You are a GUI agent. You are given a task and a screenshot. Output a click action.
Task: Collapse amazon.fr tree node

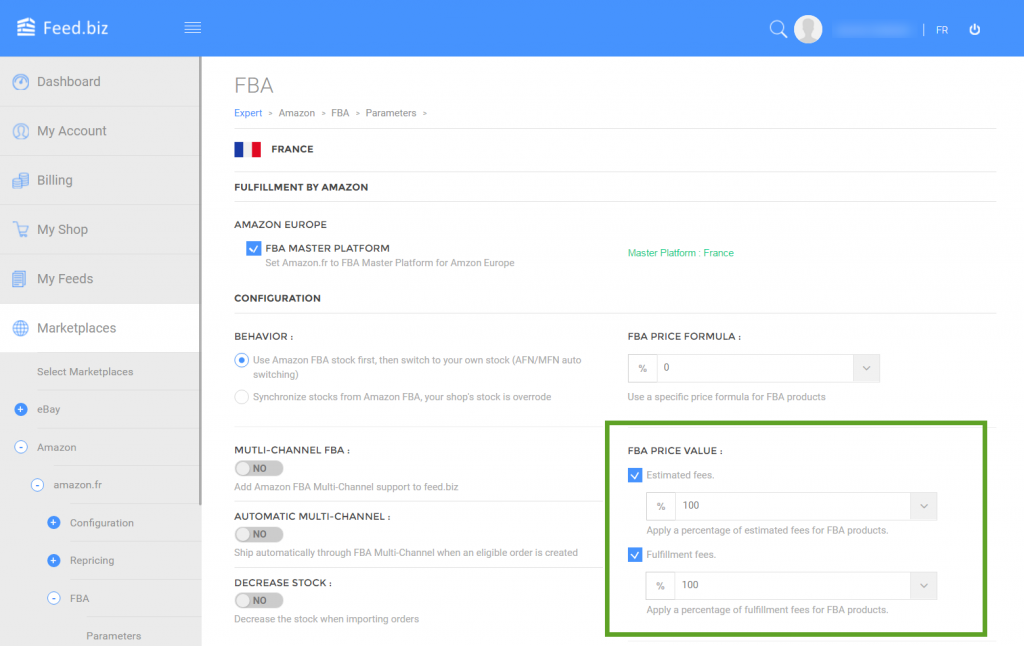[x=37, y=485]
